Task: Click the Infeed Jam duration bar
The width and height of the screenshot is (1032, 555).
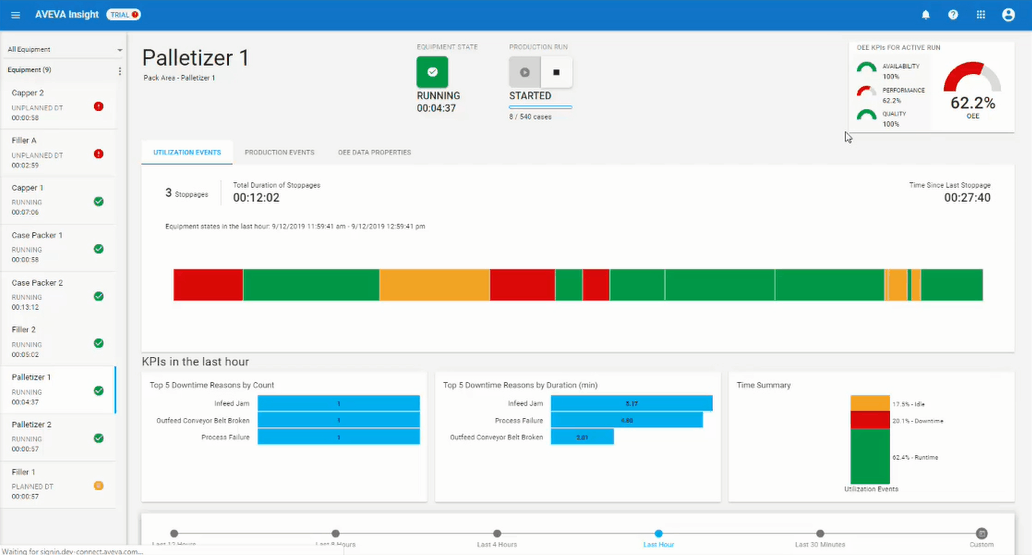Action: (631, 403)
